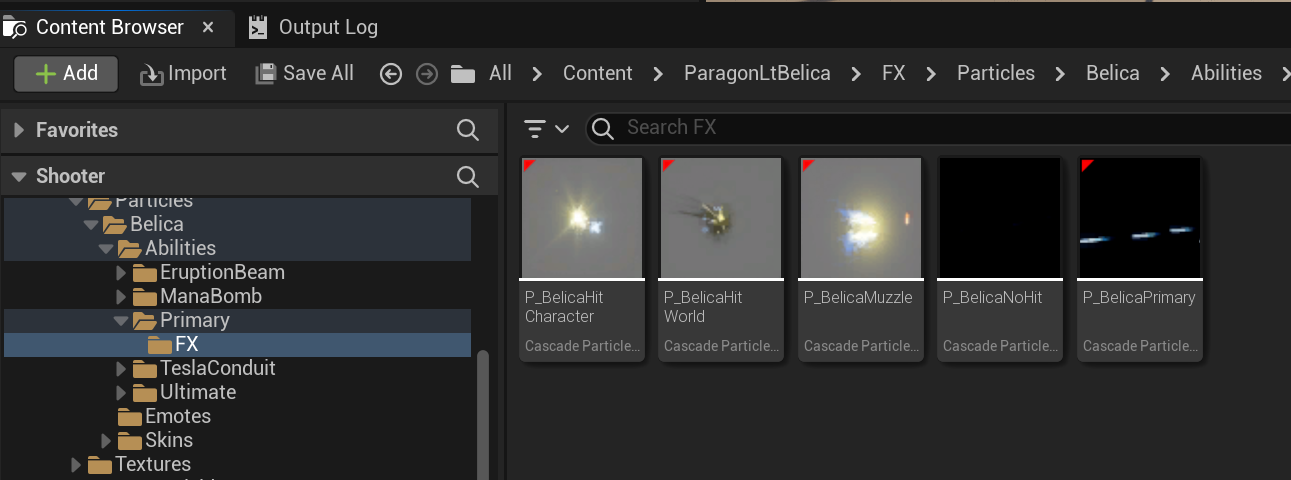Select the Belica breadcrumb in path bar

click(x=1113, y=73)
